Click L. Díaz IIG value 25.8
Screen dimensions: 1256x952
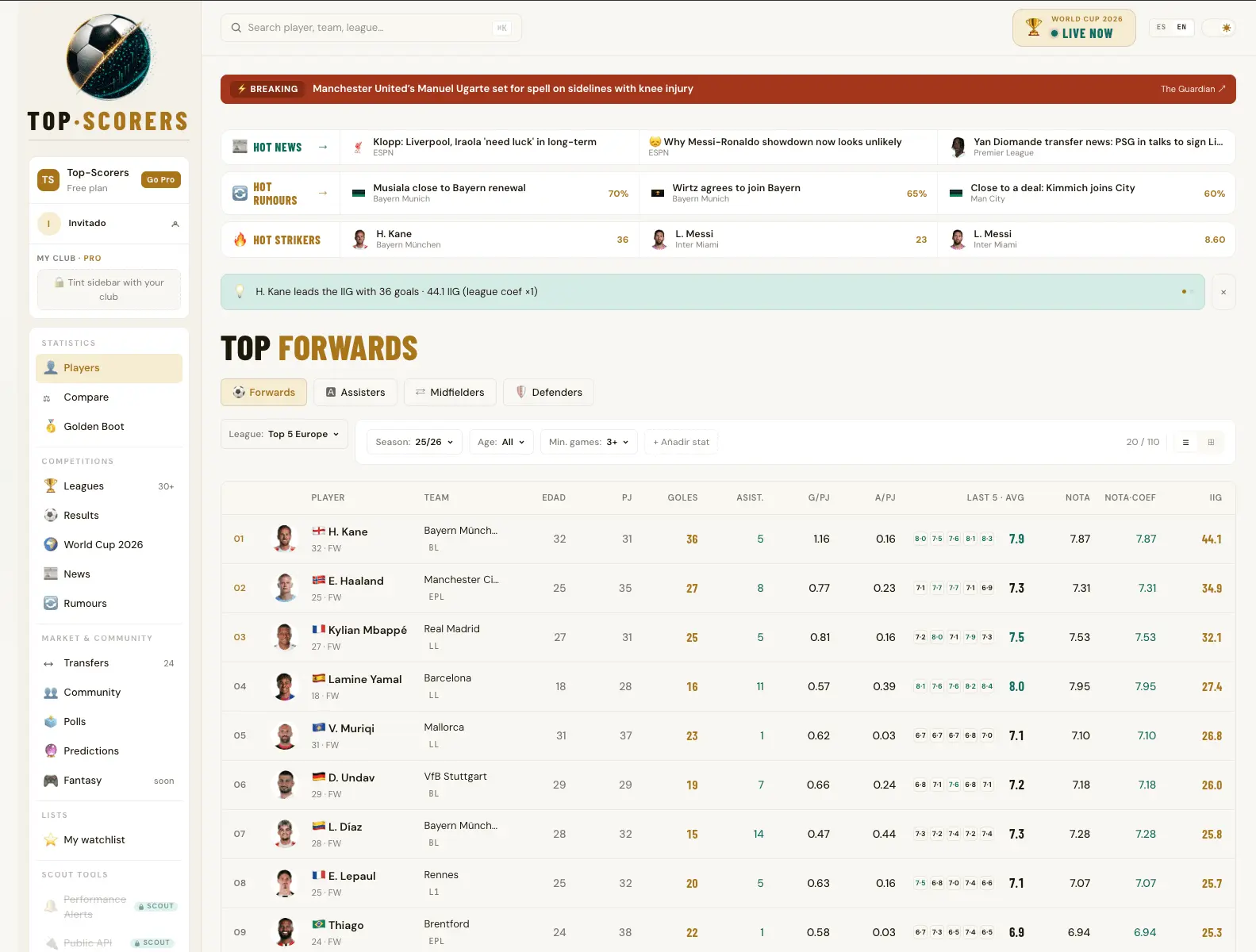tap(1212, 835)
